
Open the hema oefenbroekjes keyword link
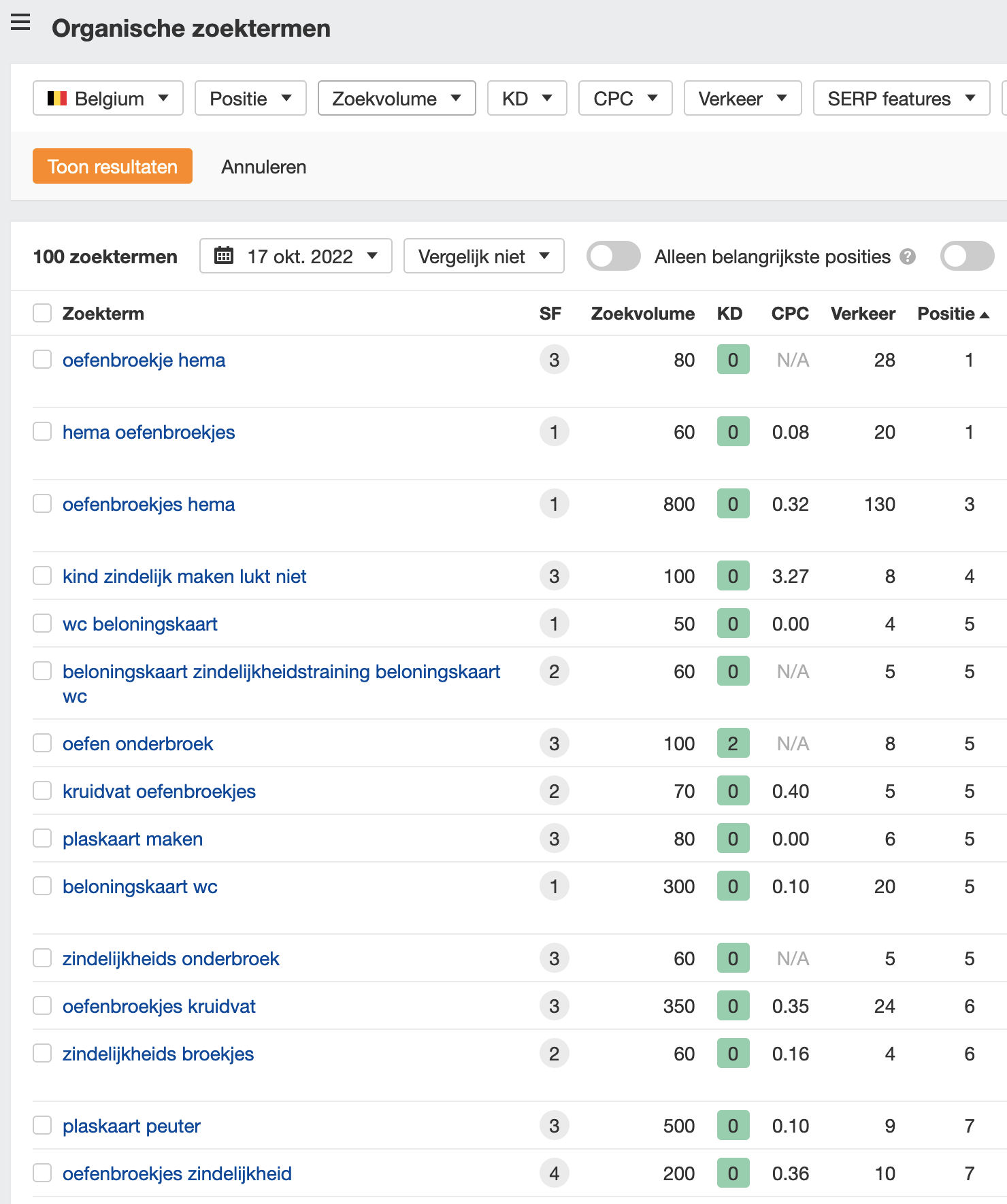click(x=148, y=432)
